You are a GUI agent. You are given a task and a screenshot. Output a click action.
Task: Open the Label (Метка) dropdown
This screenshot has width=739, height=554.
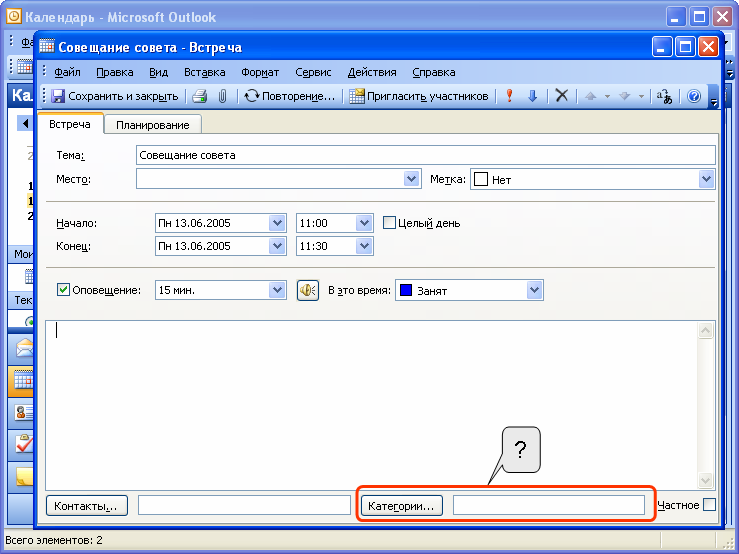point(706,179)
